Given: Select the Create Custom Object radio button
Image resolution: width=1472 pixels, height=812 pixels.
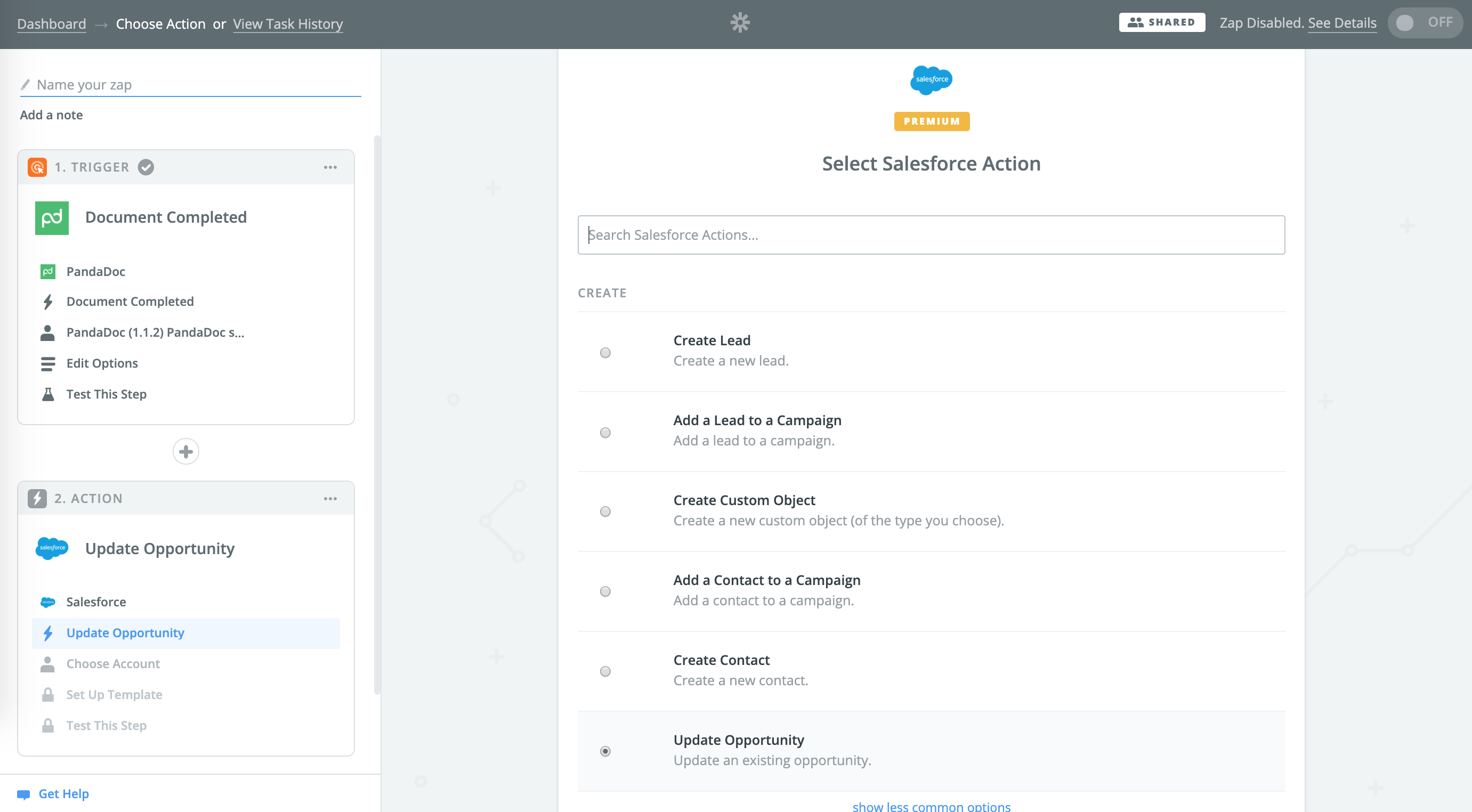Looking at the screenshot, I should pyautogui.click(x=605, y=511).
